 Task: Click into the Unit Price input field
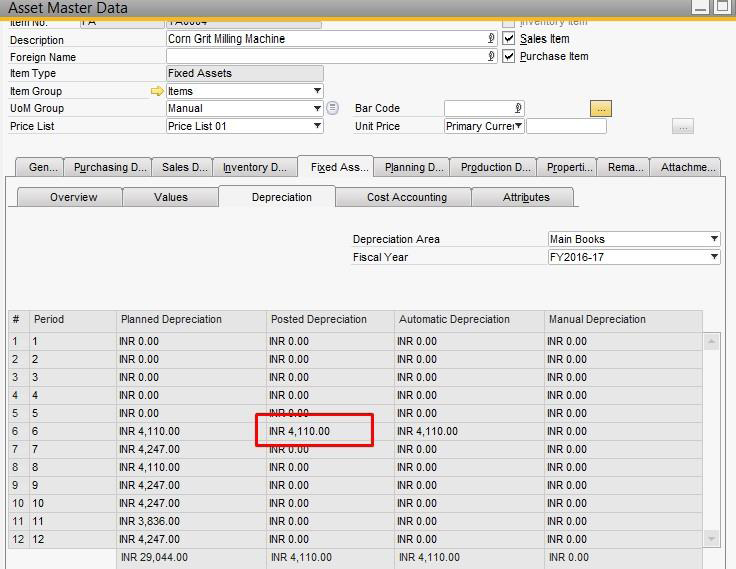click(566, 126)
